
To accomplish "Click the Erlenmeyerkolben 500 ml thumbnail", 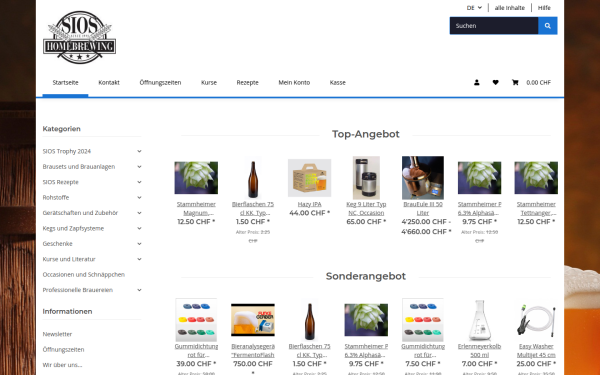I will pyautogui.click(x=479, y=320).
